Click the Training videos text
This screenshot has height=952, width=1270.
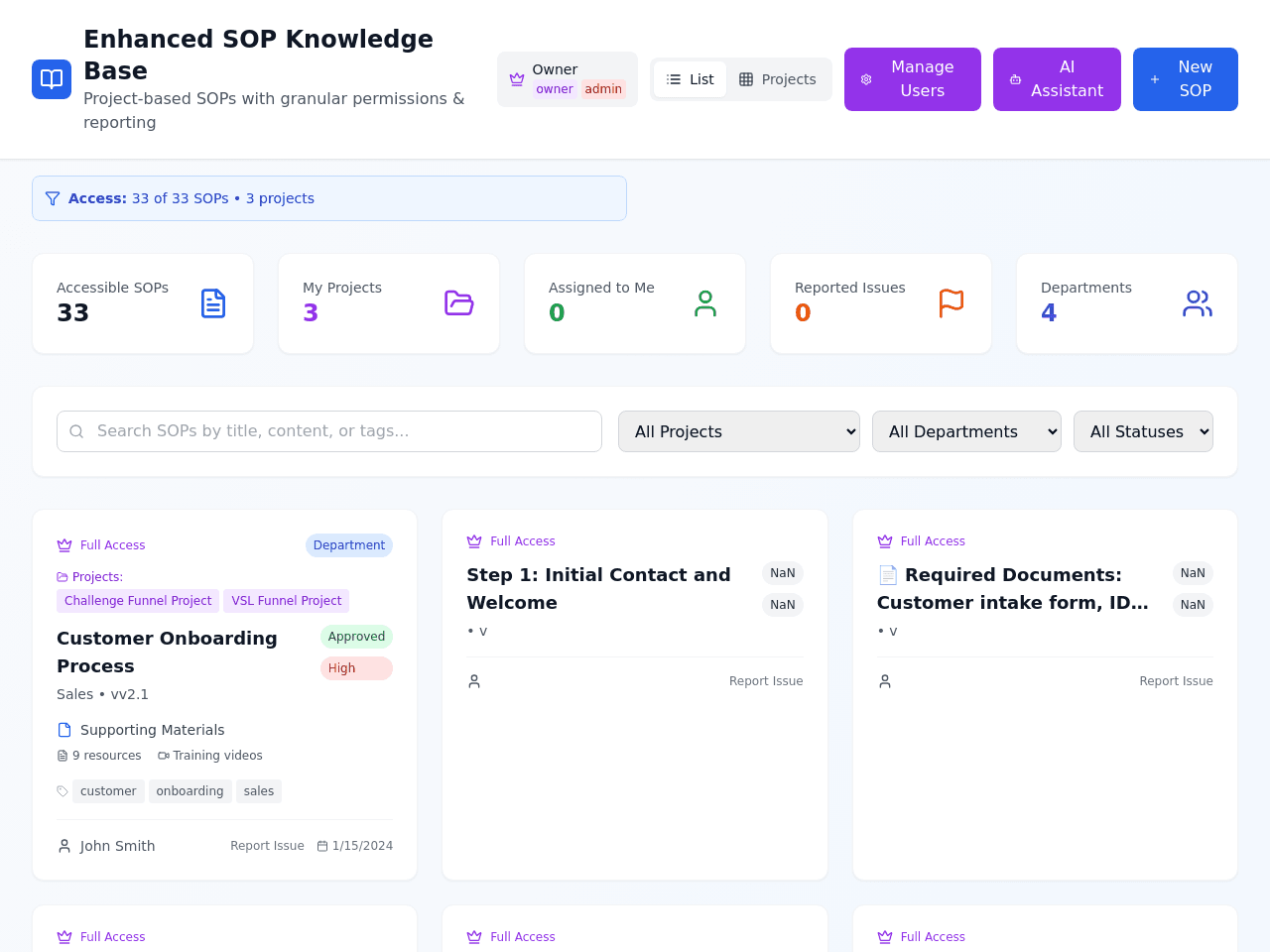[217, 756]
